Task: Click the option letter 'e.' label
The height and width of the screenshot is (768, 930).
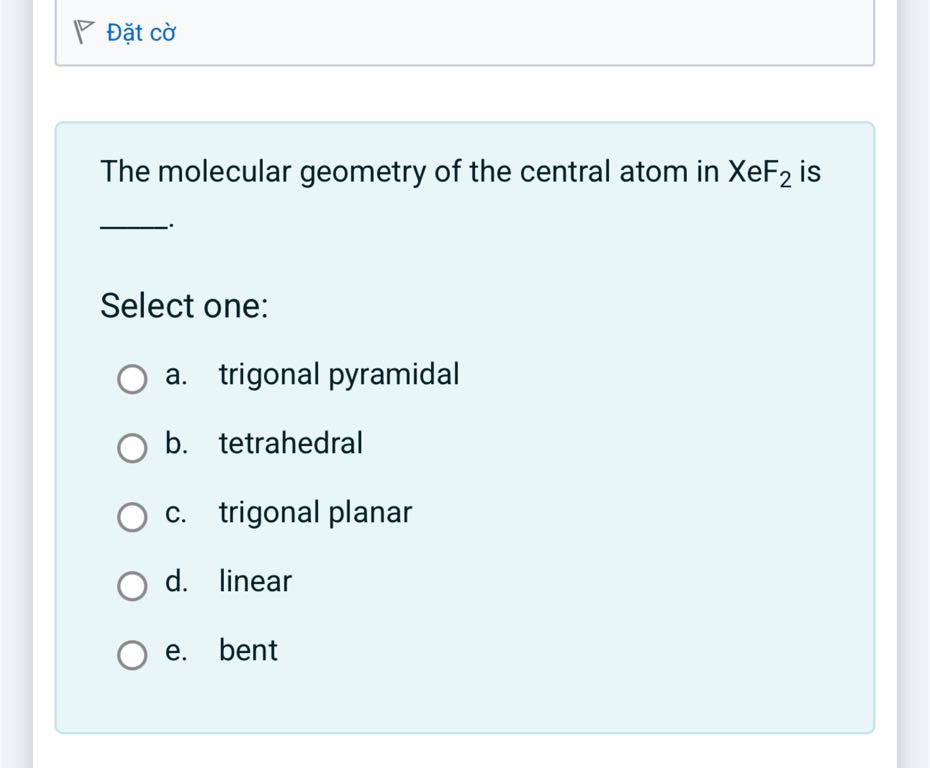Action: (177, 651)
